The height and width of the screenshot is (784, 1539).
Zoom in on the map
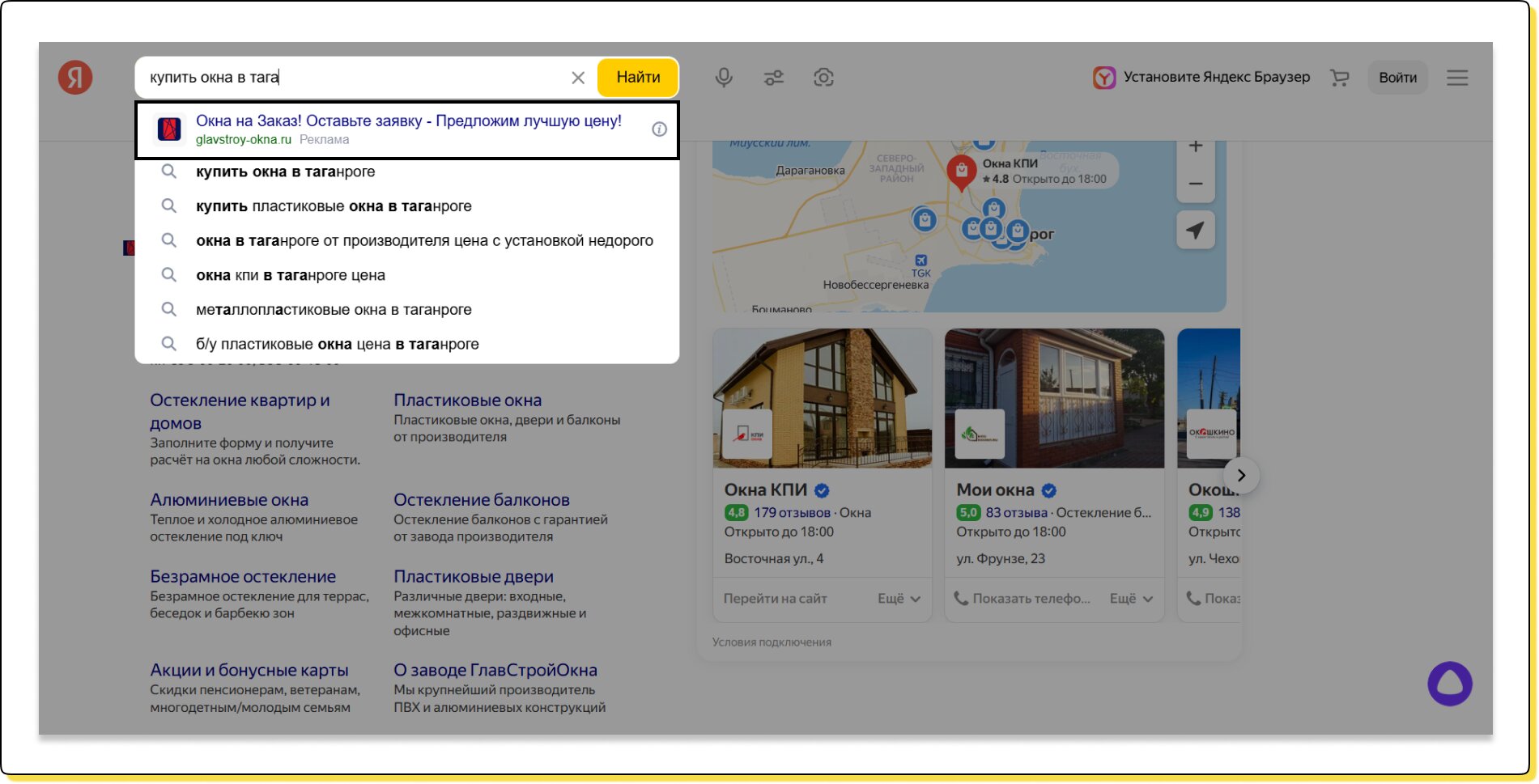pos(1196,147)
